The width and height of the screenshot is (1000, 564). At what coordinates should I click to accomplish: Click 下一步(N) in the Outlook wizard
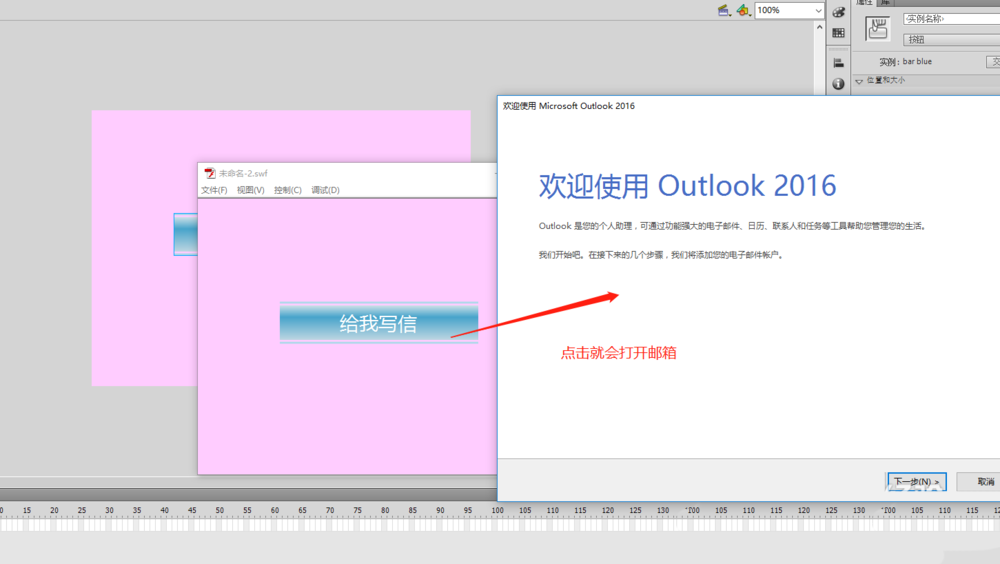pyautogui.click(x=916, y=482)
